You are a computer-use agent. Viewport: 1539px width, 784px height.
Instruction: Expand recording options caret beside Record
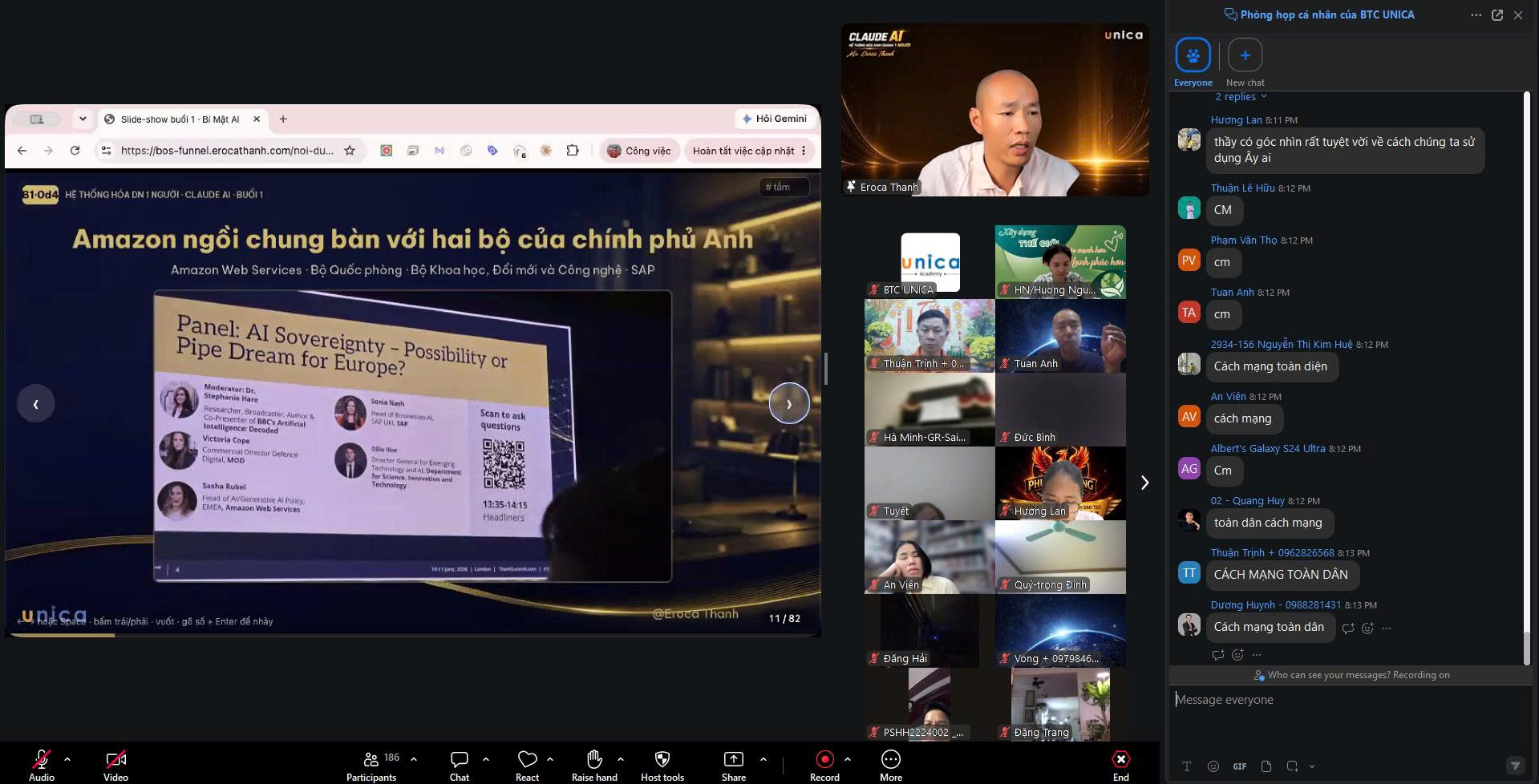848,758
